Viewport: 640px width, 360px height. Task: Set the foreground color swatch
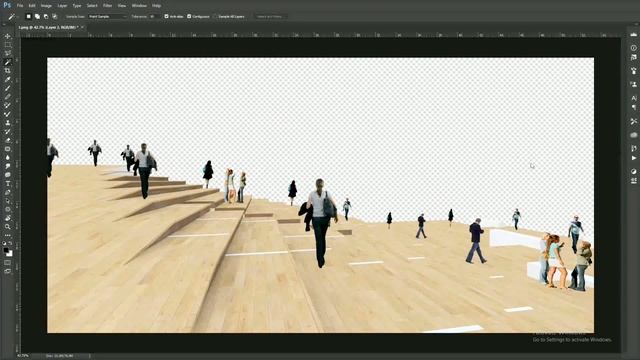tap(6, 250)
